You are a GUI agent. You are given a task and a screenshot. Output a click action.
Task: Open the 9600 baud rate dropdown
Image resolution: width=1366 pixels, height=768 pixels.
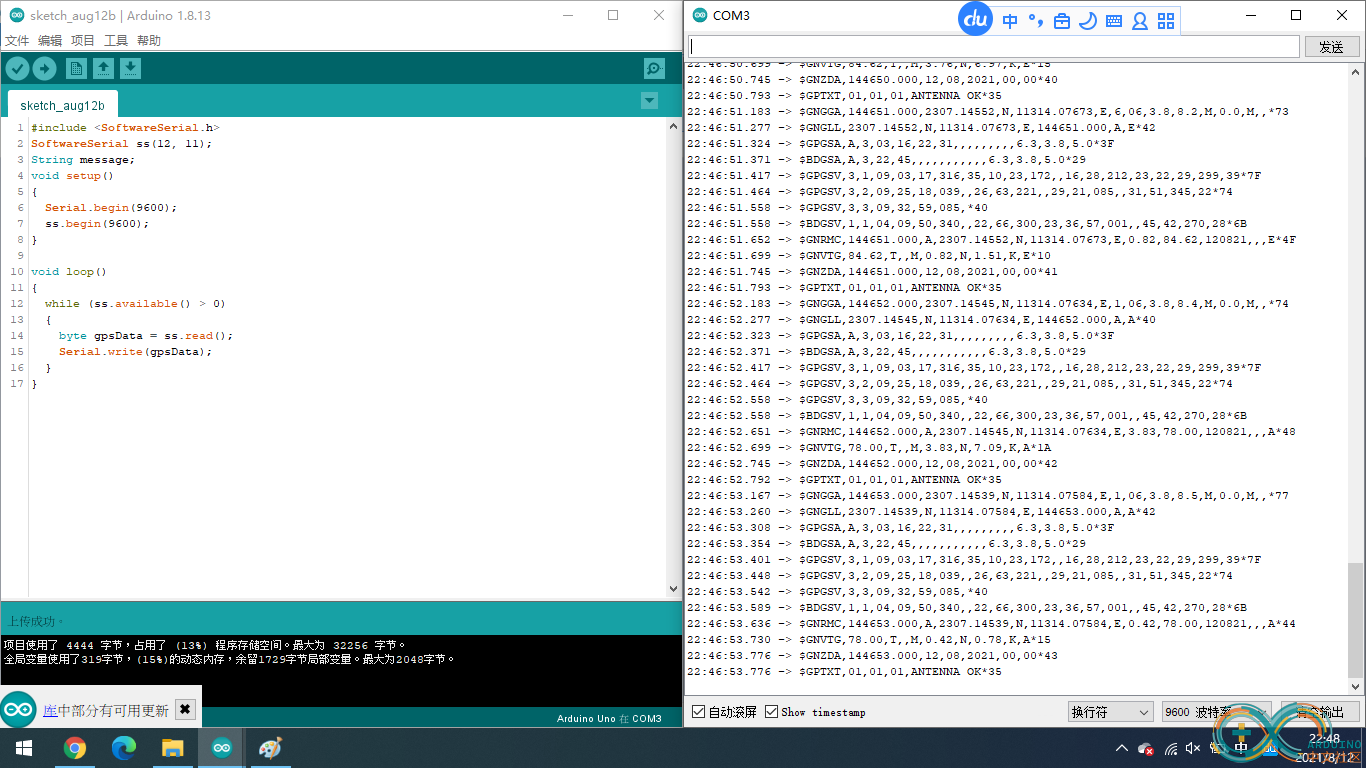tap(1216, 712)
